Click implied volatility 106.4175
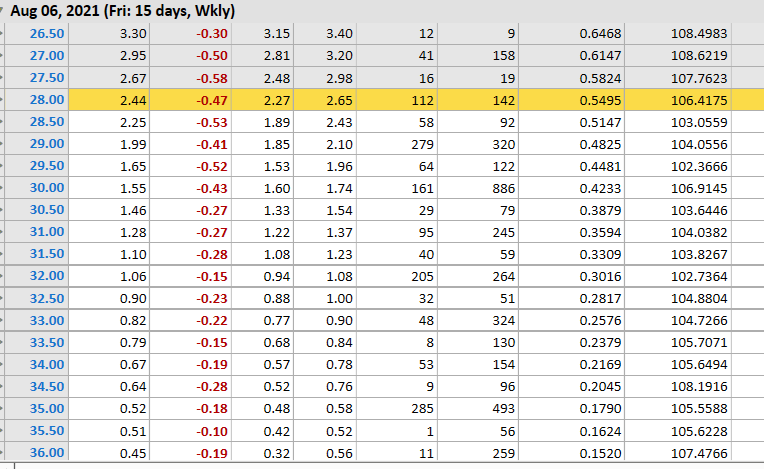 [x=699, y=100]
